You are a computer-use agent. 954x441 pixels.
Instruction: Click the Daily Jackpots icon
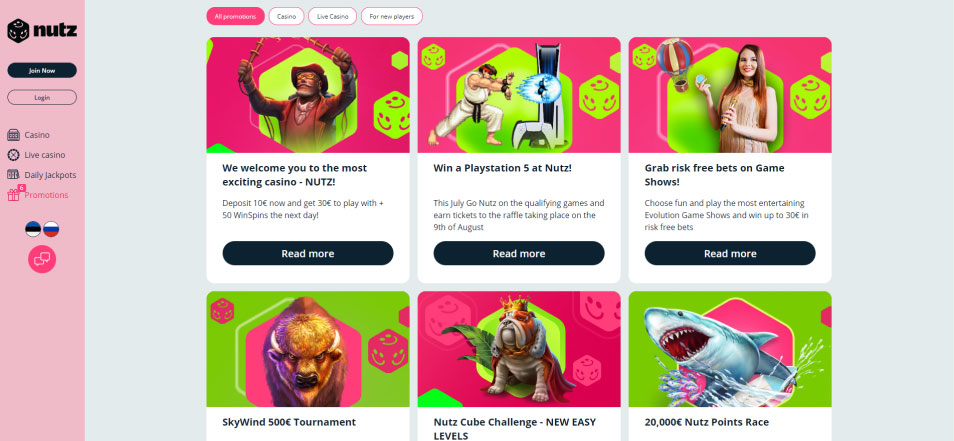click(x=13, y=175)
